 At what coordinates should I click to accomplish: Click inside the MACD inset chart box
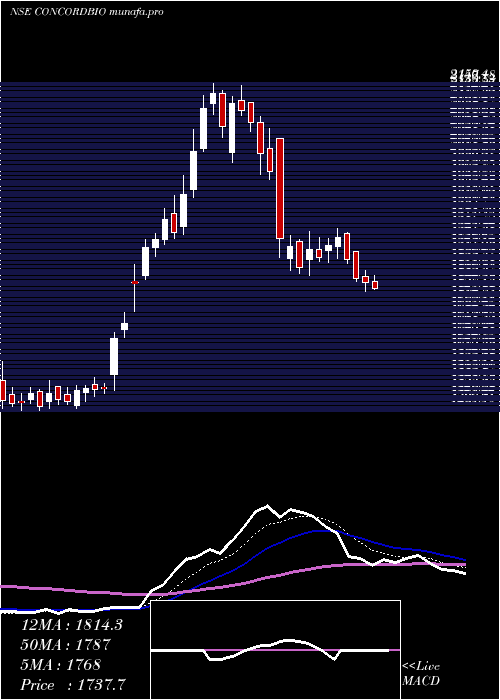point(275,650)
